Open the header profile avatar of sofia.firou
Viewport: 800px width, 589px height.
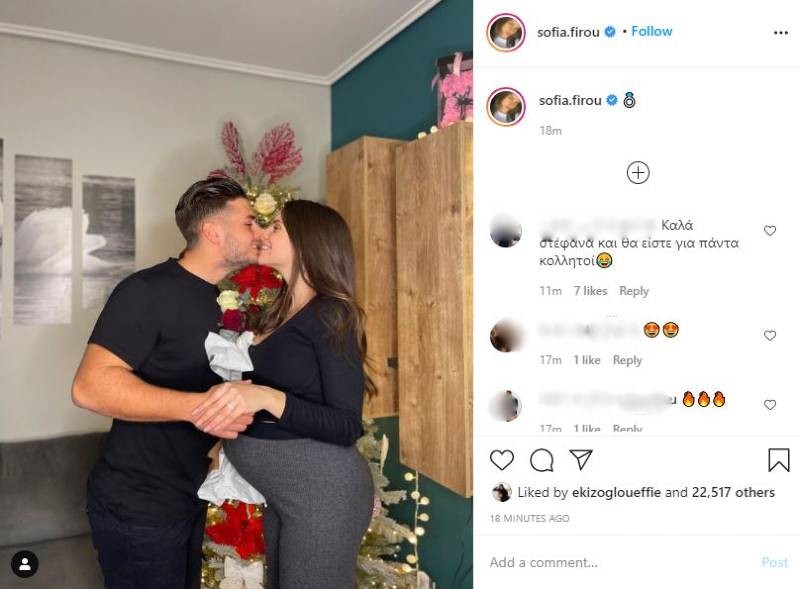506,33
